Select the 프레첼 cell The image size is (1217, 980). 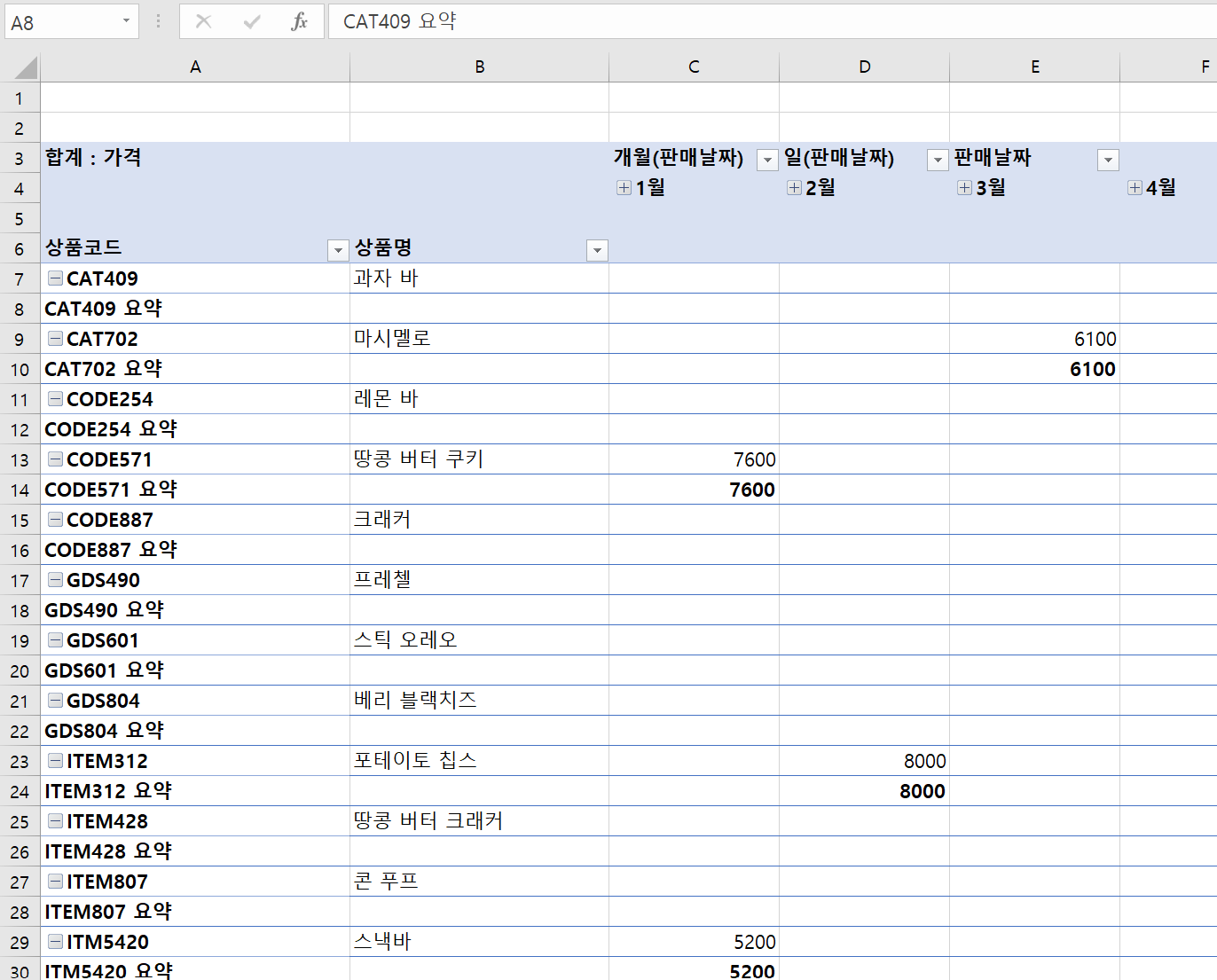[x=479, y=580]
